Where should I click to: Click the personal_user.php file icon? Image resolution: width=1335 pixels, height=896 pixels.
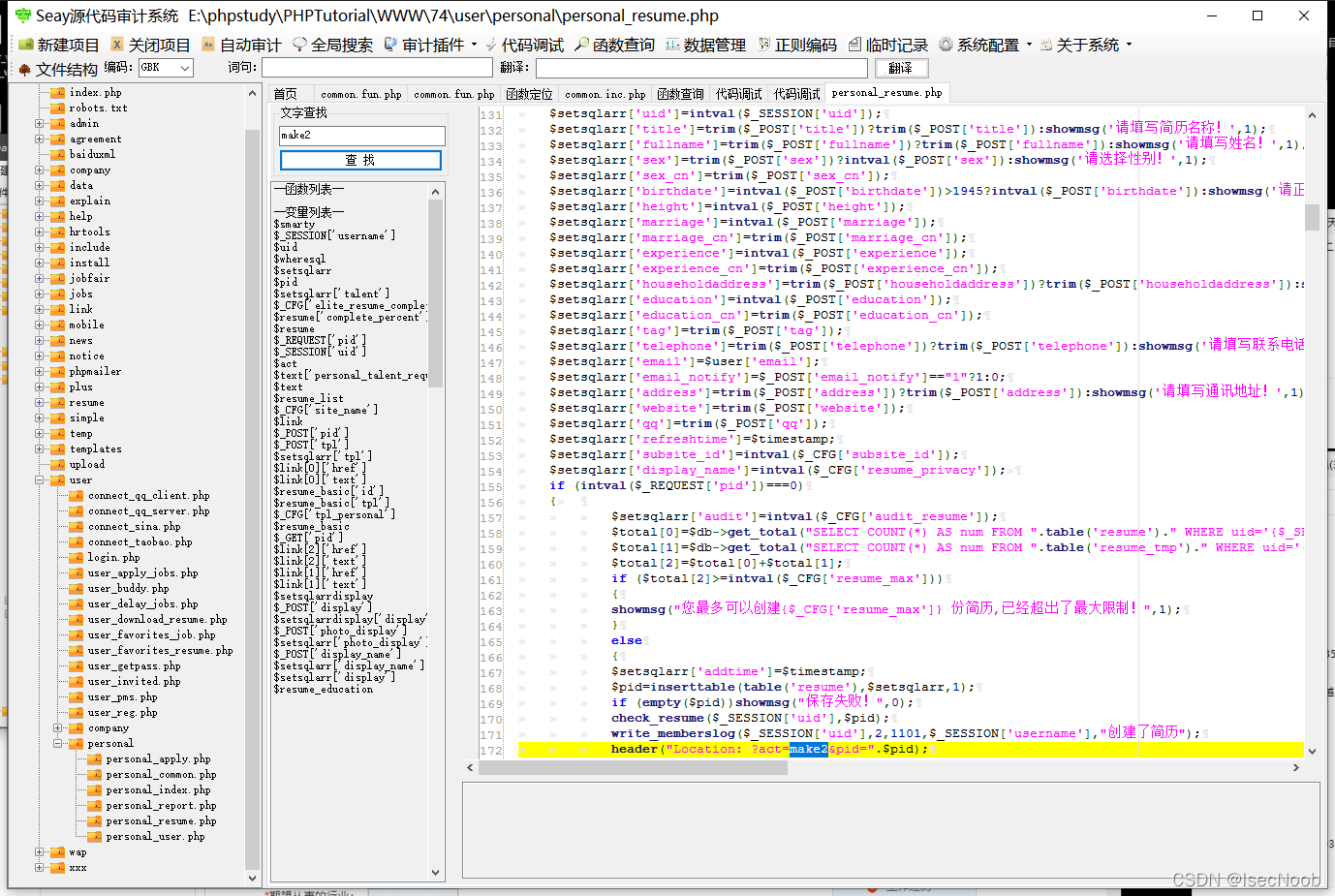click(x=95, y=837)
